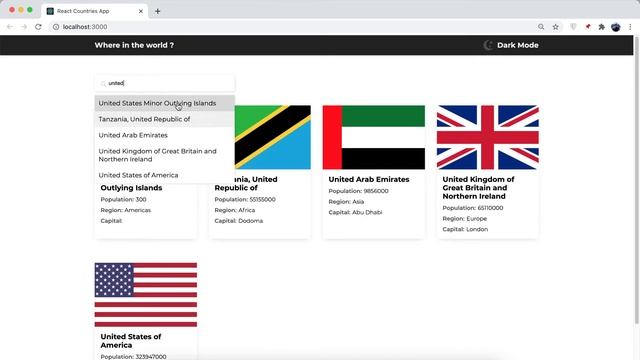Click Region: Africa text
This screenshot has height=360, width=640.
pos(235,210)
